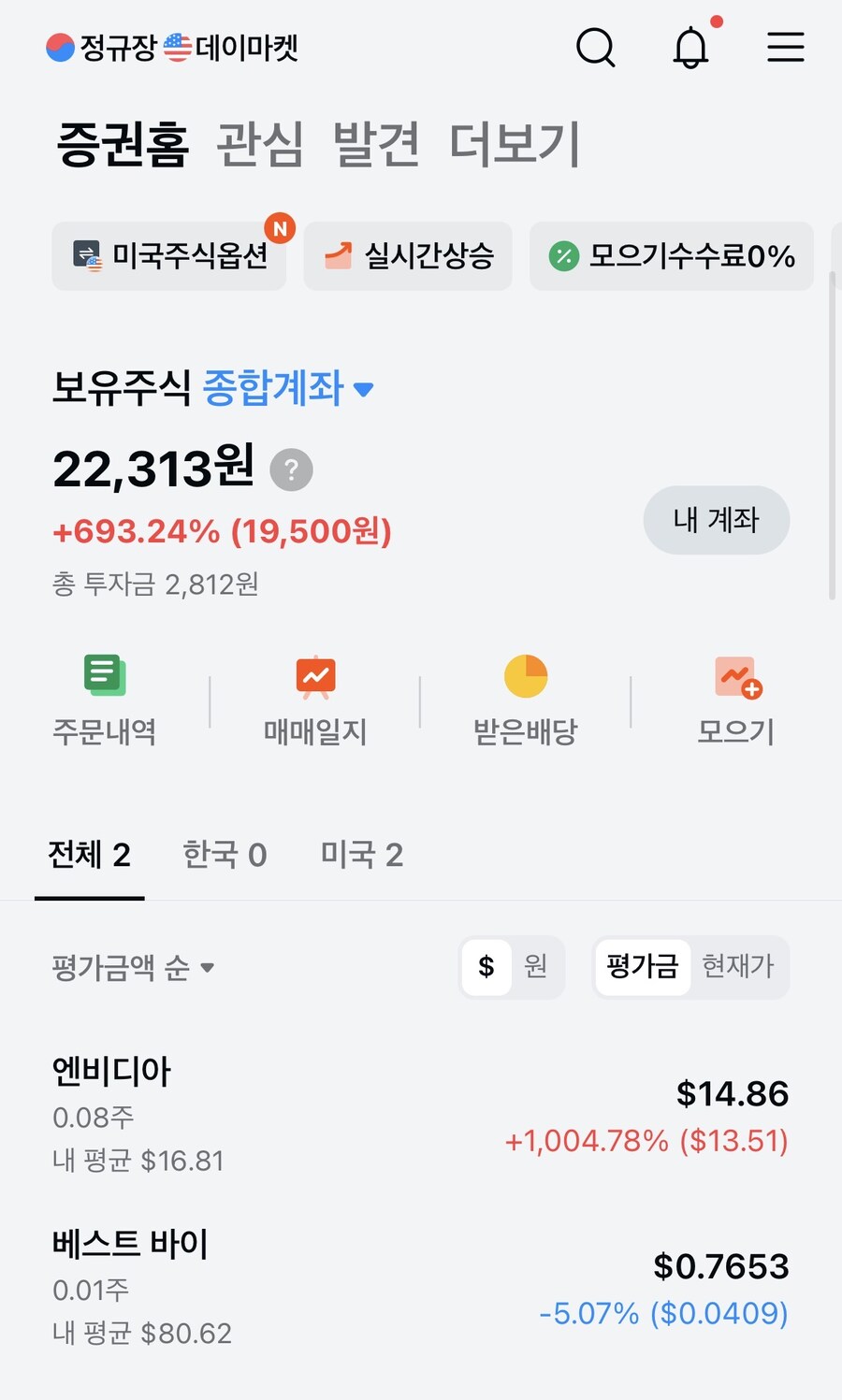The image size is (842, 1400).
Task: Open 정규장 데이마켓 market status selector
Action: point(172,48)
